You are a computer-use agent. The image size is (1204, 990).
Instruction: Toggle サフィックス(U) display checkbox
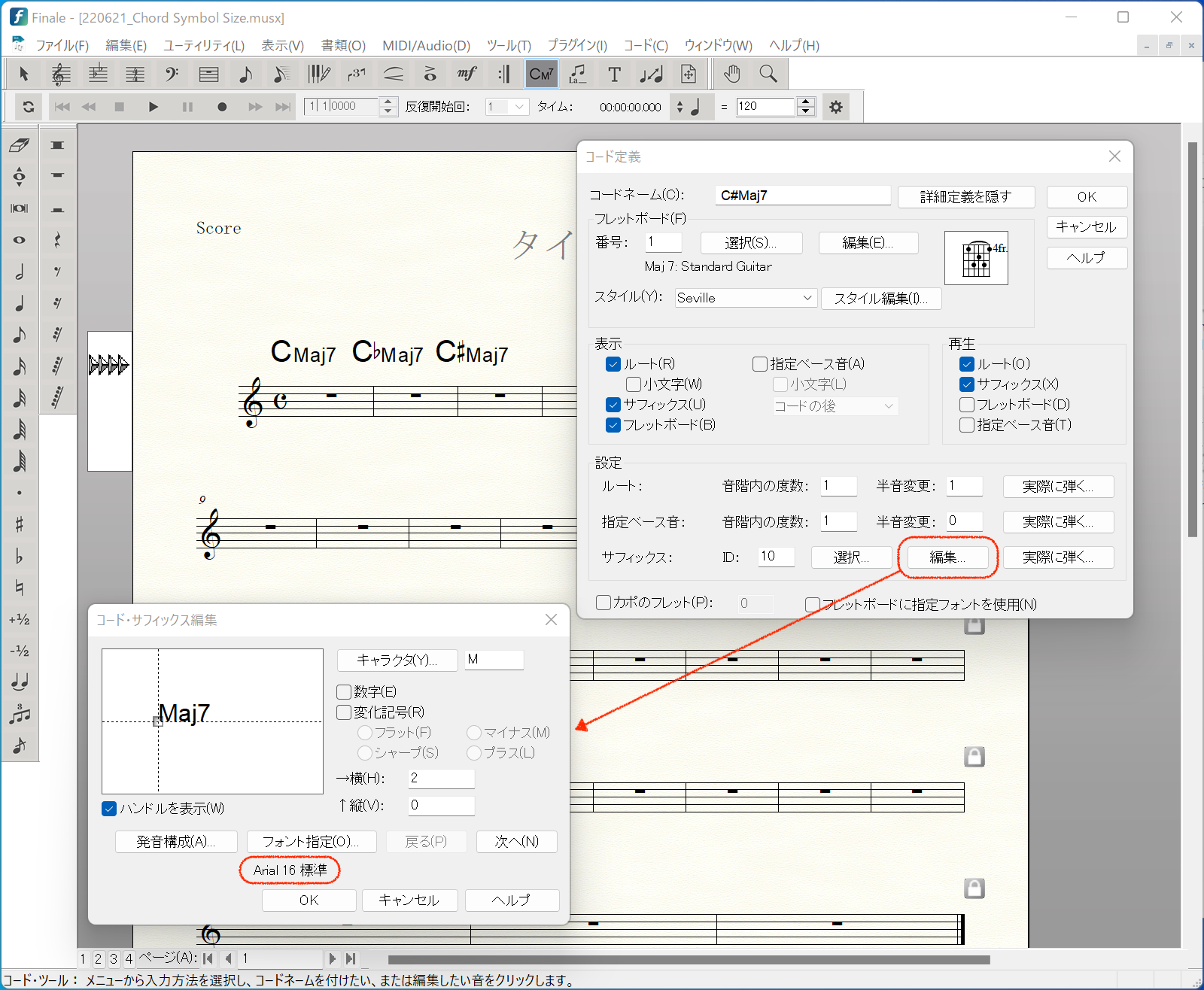613,405
